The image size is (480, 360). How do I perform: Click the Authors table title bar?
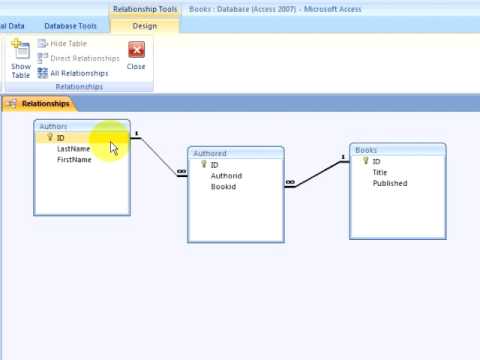[82, 126]
